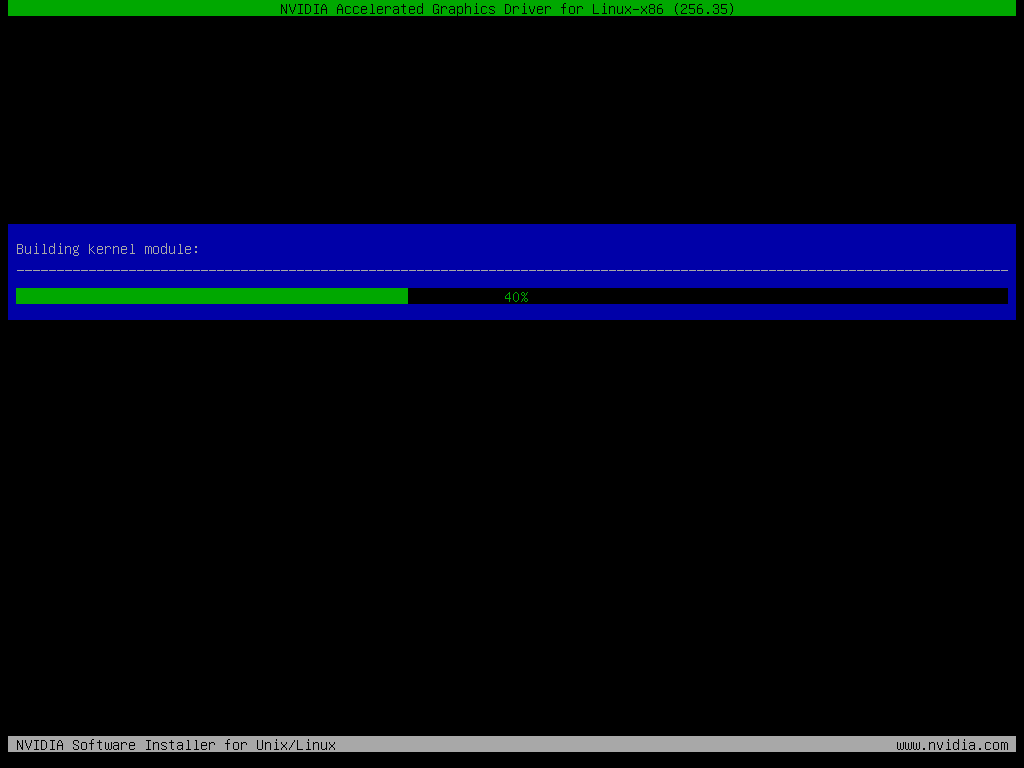Click the 'Building kernel module:' label
This screenshot has width=1024, height=768.
click(x=108, y=249)
